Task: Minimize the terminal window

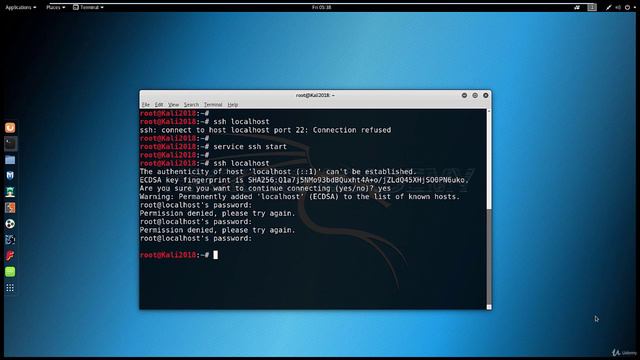Action: point(464,95)
